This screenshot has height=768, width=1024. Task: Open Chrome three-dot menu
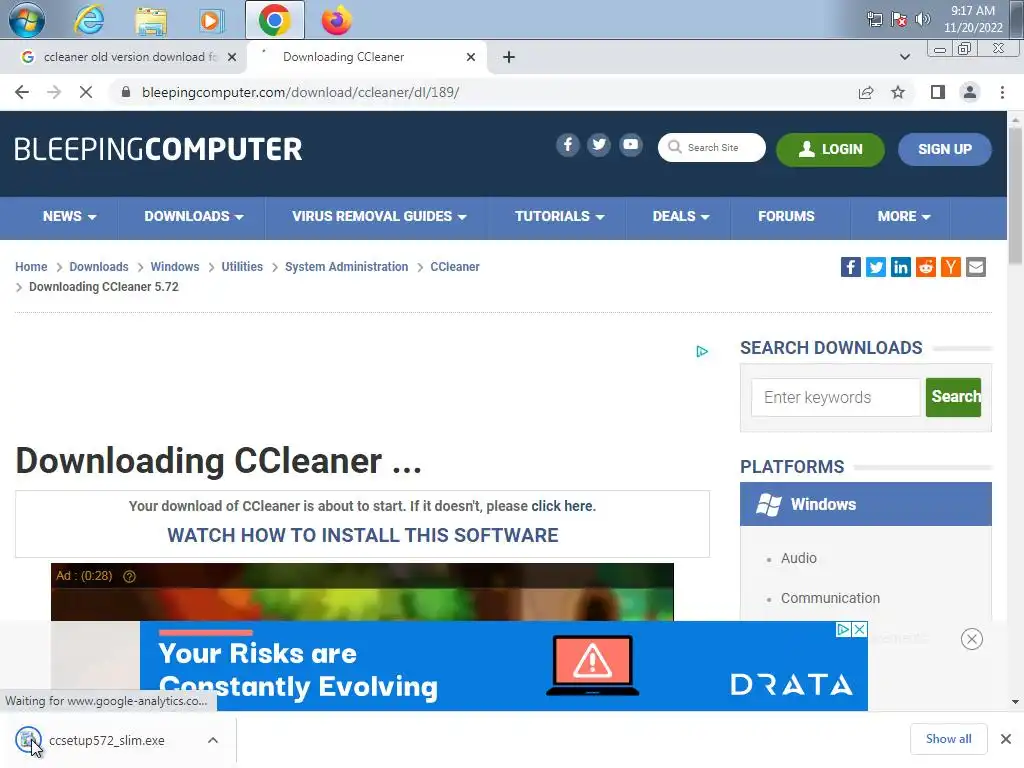click(x=1002, y=92)
